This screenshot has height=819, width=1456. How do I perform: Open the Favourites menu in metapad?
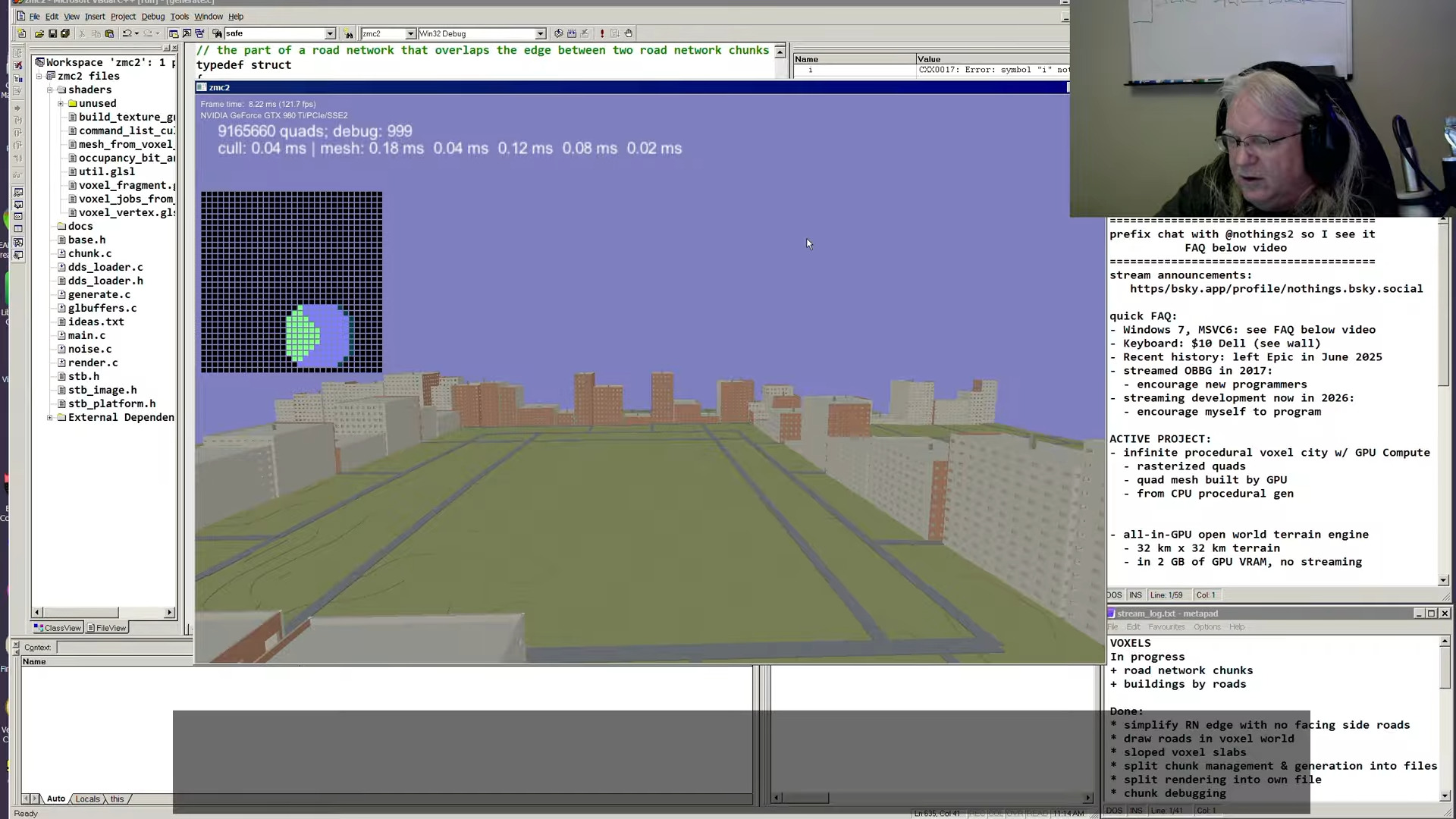[x=1166, y=627]
